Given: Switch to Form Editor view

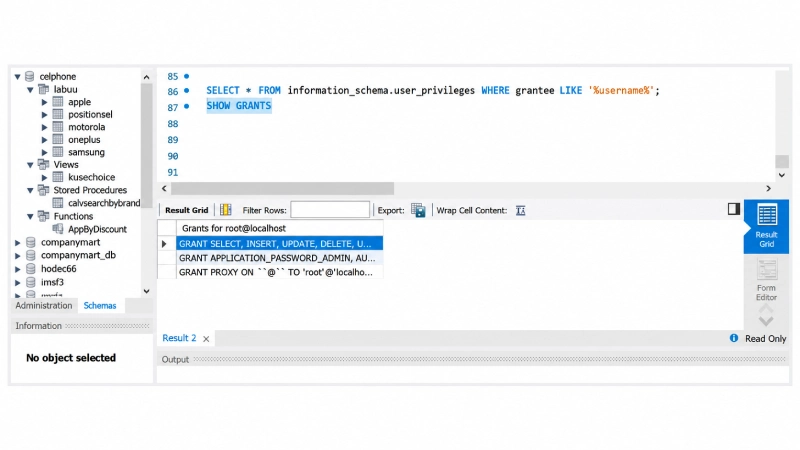Looking at the screenshot, I should pyautogui.click(x=766, y=280).
